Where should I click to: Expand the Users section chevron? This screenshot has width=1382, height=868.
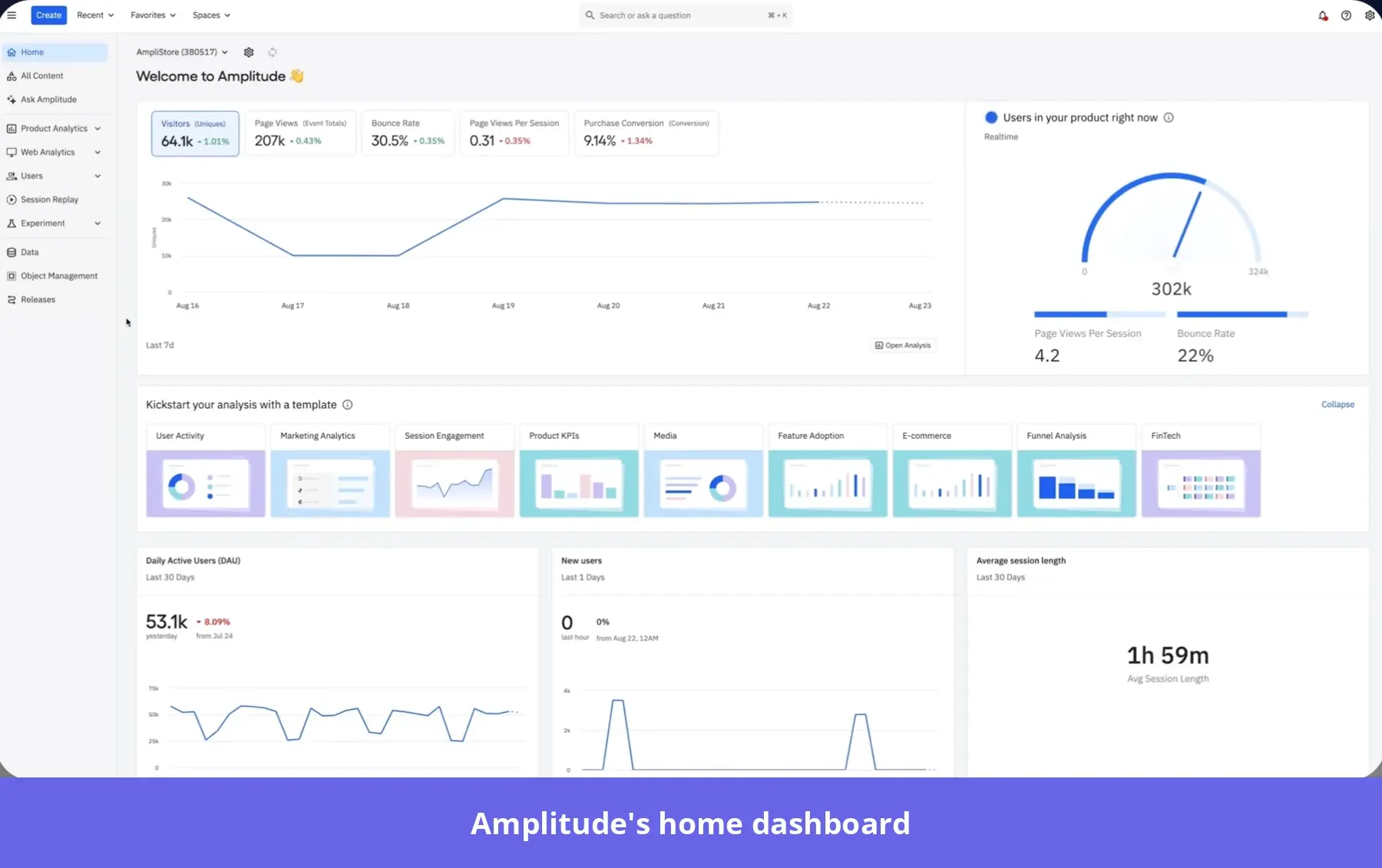tap(98, 176)
